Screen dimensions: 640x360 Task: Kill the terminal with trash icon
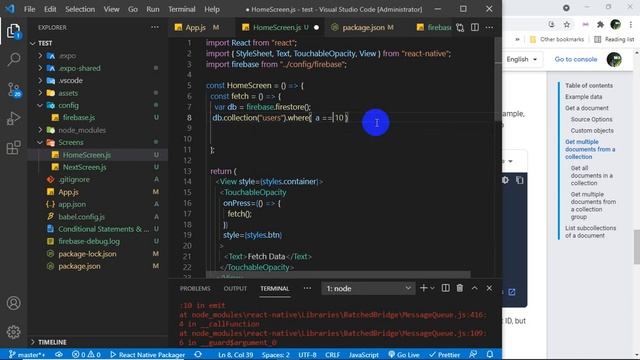(460, 288)
